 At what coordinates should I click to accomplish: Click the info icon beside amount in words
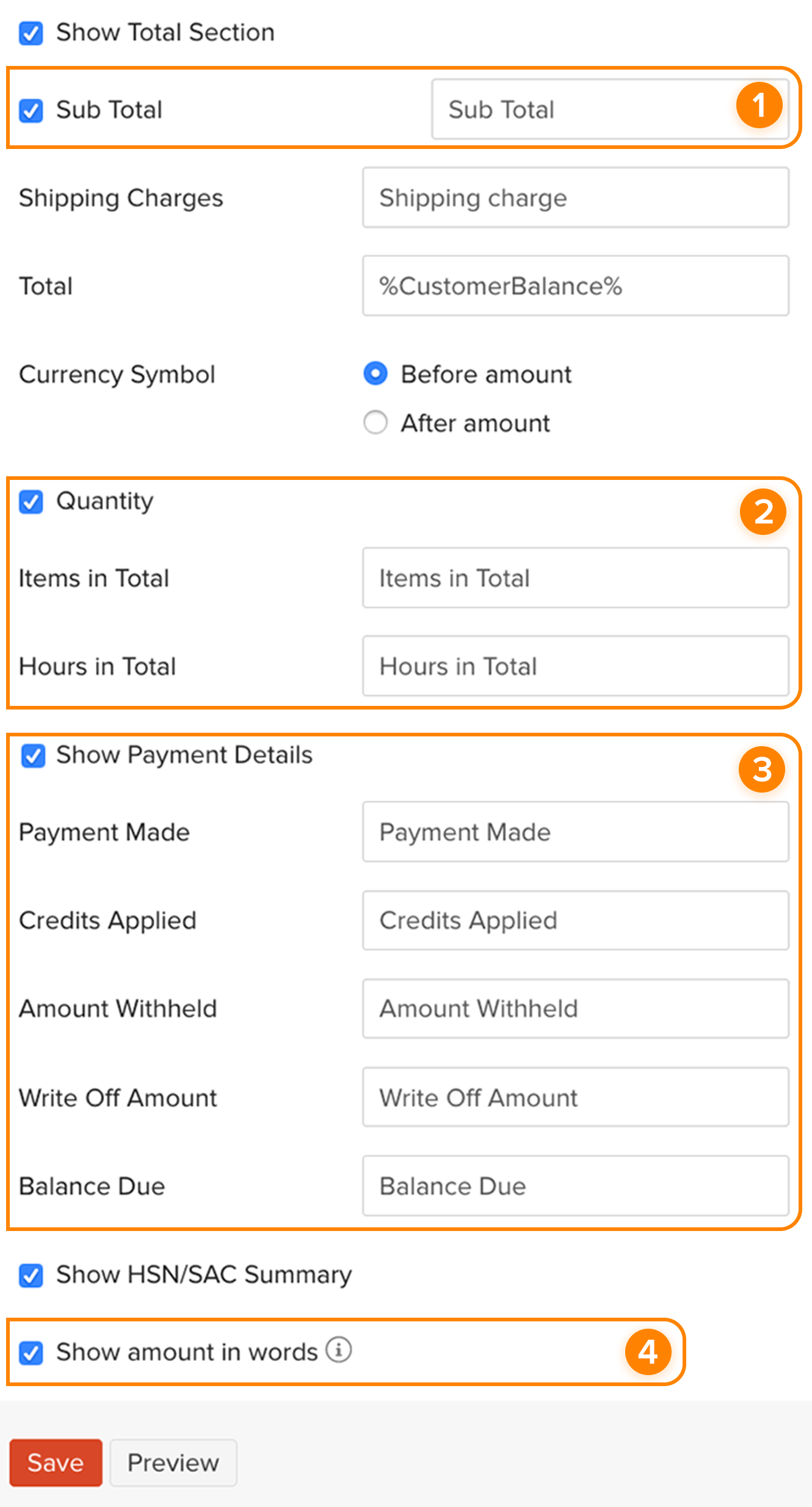(x=338, y=1349)
